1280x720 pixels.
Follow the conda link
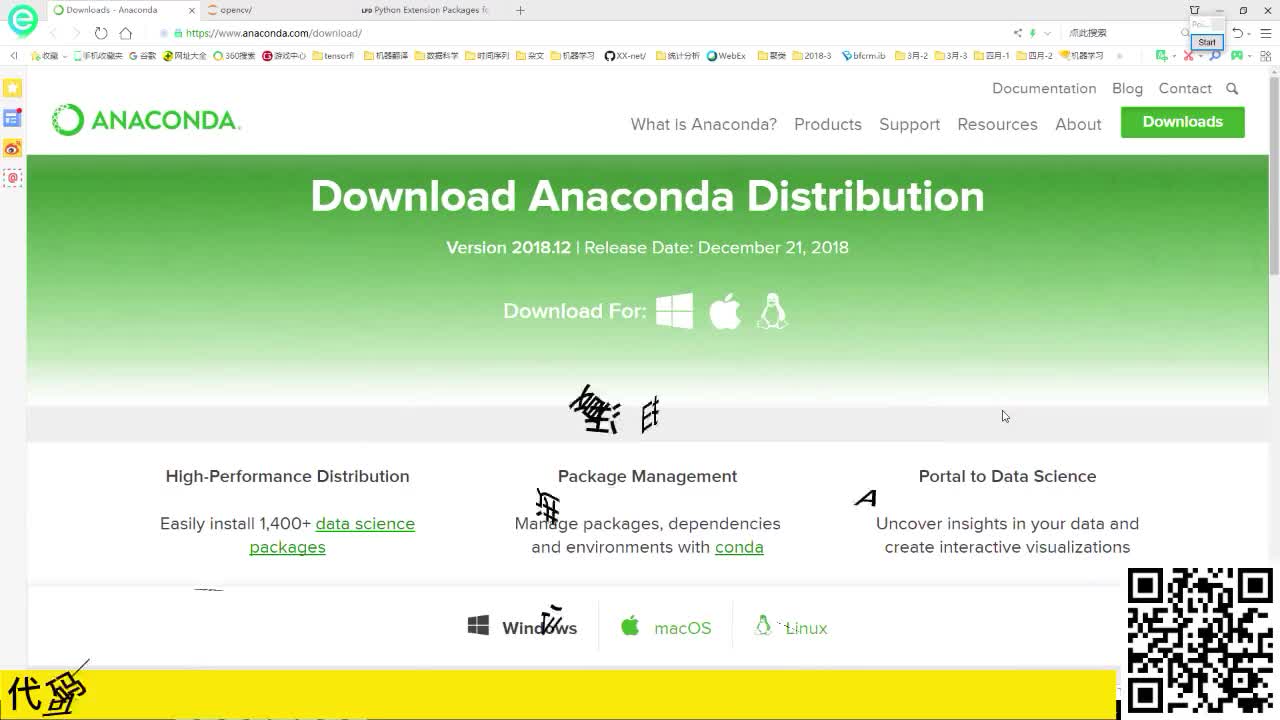739,547
